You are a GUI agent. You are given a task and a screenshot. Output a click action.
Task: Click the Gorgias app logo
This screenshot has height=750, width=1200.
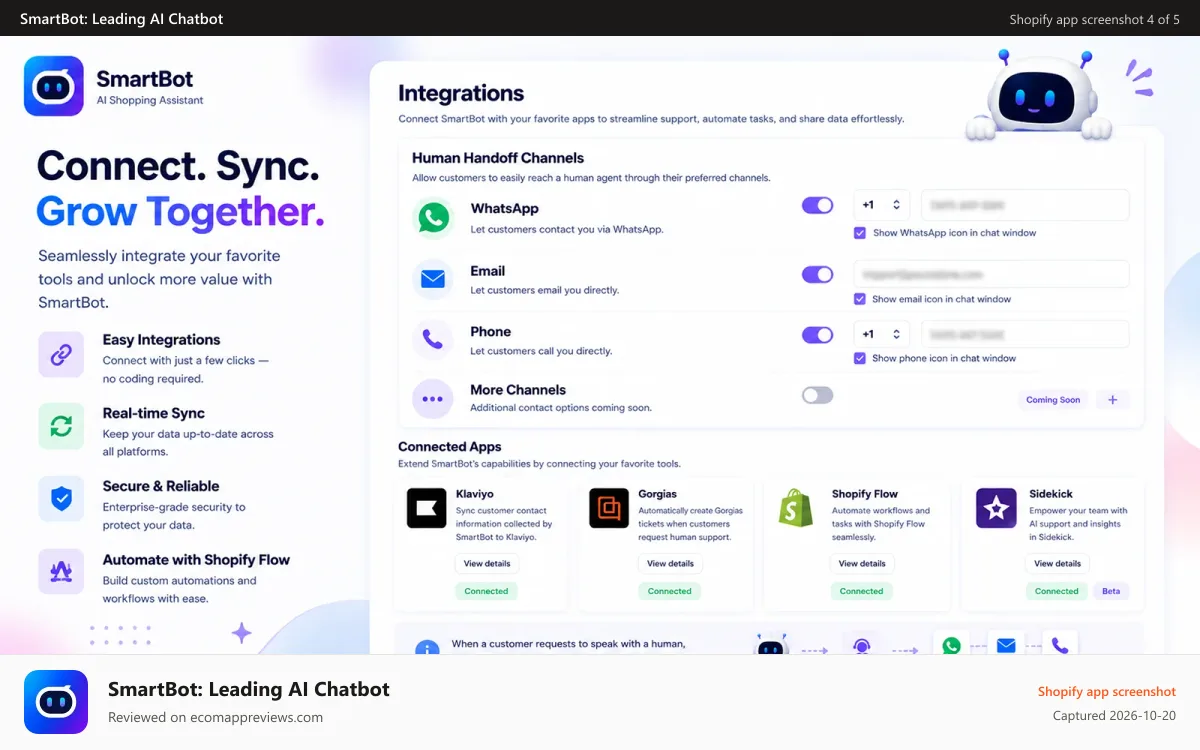coord(609,508)
